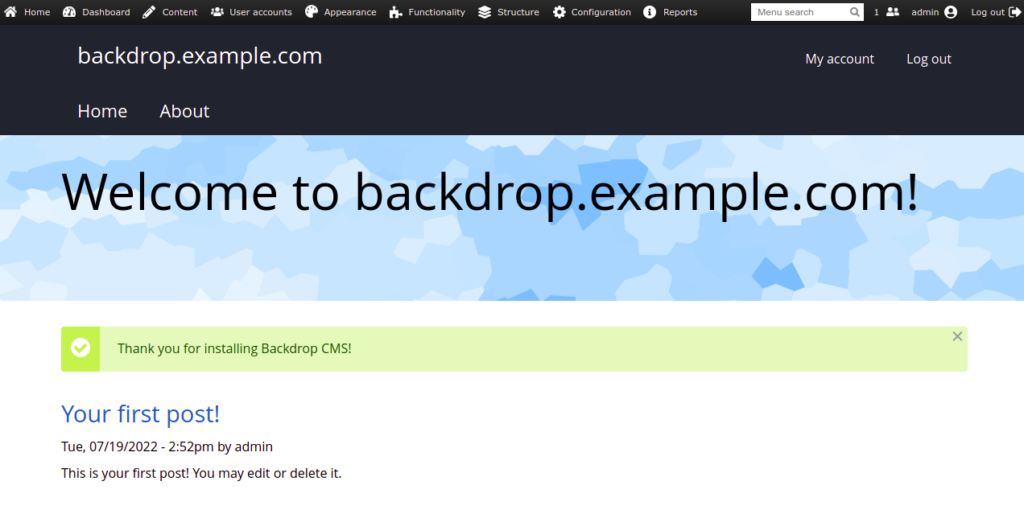
Task: Select Home in main navigation
Action: [x=103, y=111]
